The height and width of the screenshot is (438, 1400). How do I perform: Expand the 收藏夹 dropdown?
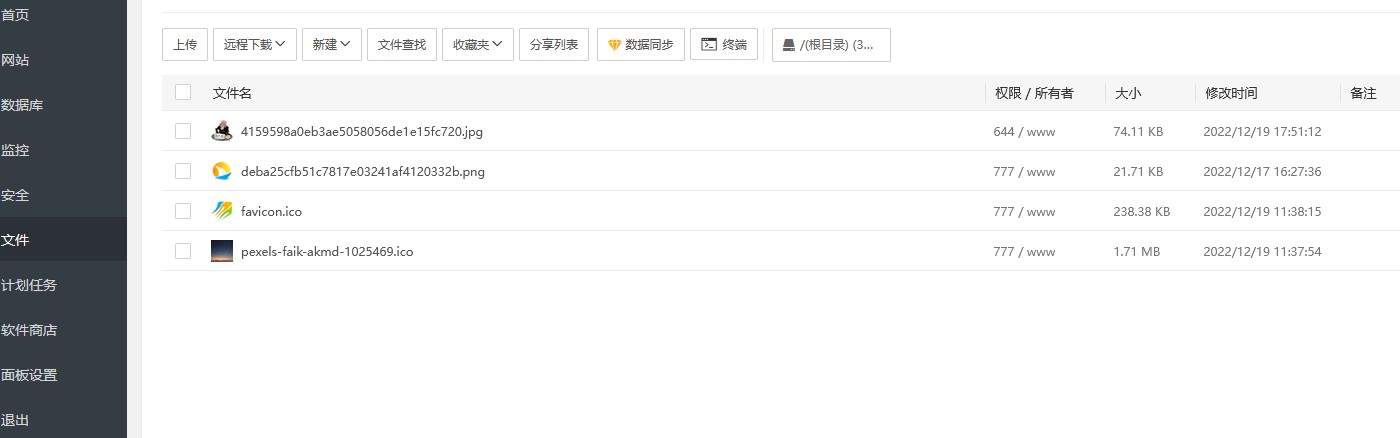(x=478, y=45)
